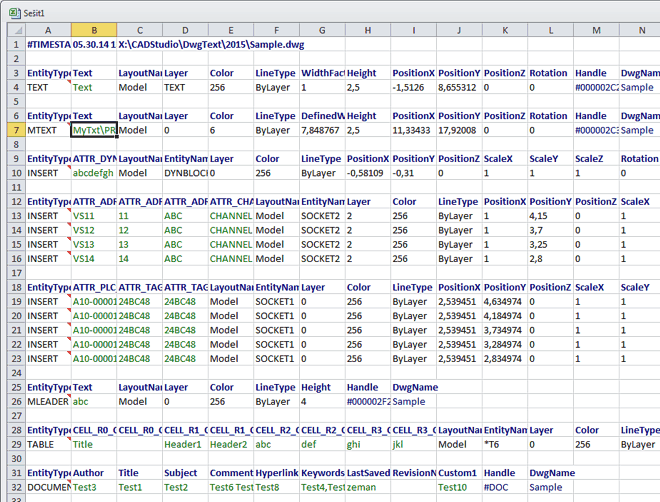Viewport: 660px width, 502px height.
Task: Click A10-0000 cell in row 19
Action: point(94,302)
